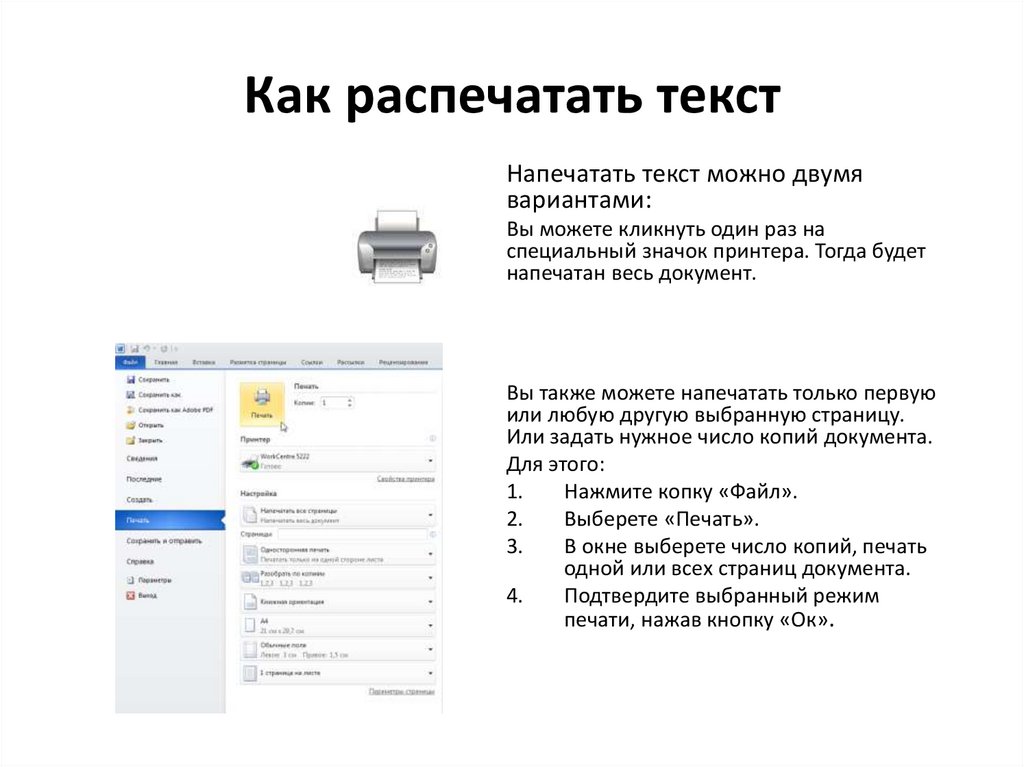Expand the Книжная ориентация dropdown
This screenshot has height=767, width=1024.
(430, 602)
